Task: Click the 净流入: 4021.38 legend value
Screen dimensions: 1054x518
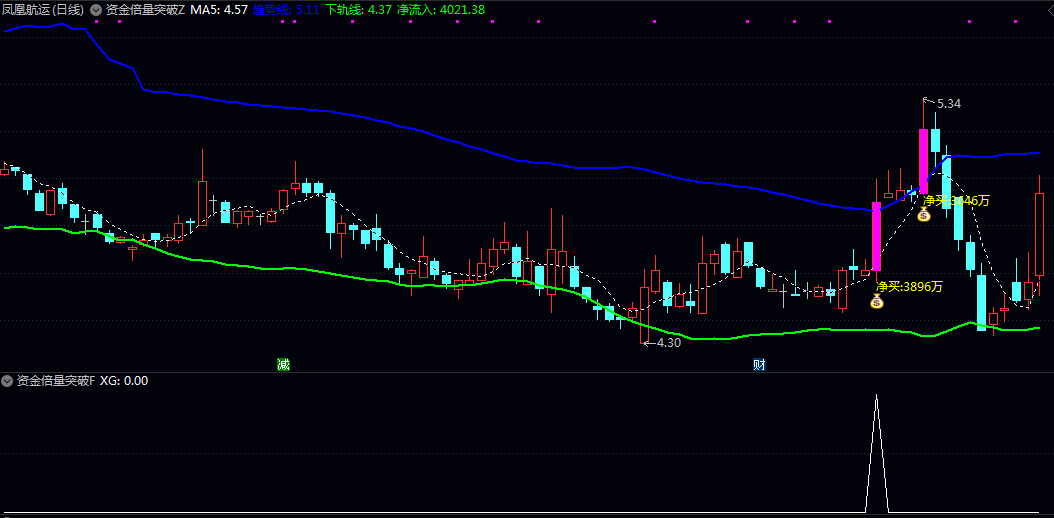Action: click(441, 9)
